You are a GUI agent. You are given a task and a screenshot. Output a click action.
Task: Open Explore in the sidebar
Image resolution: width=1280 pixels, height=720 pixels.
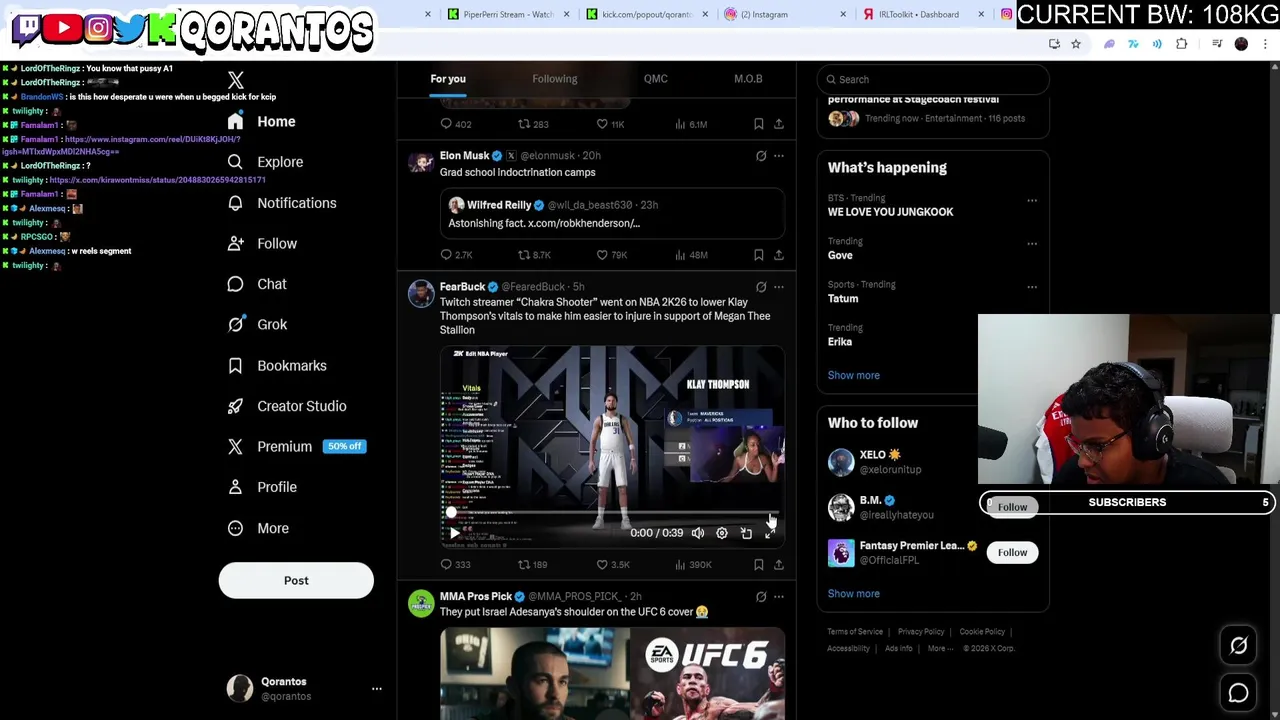(265, 162)
